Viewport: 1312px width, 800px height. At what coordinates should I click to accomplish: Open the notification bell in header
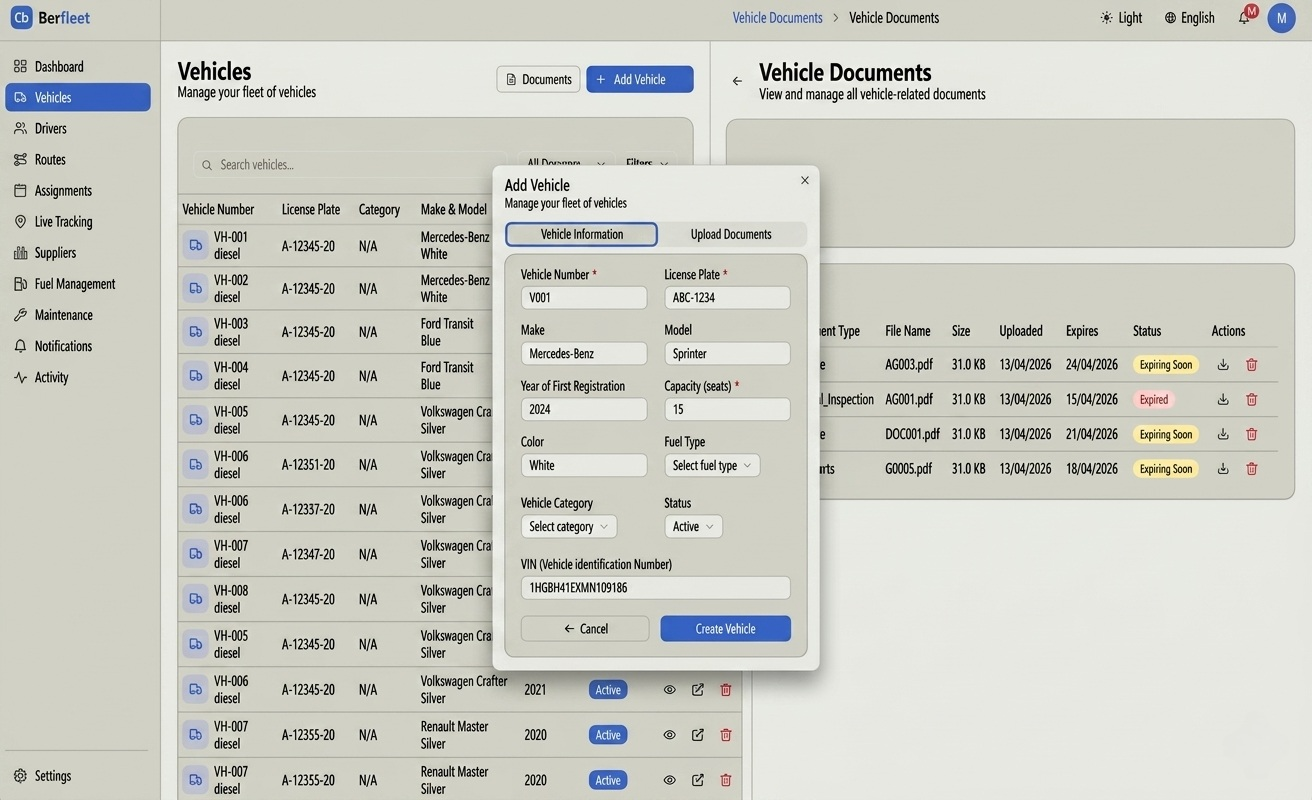[1244, 17]
